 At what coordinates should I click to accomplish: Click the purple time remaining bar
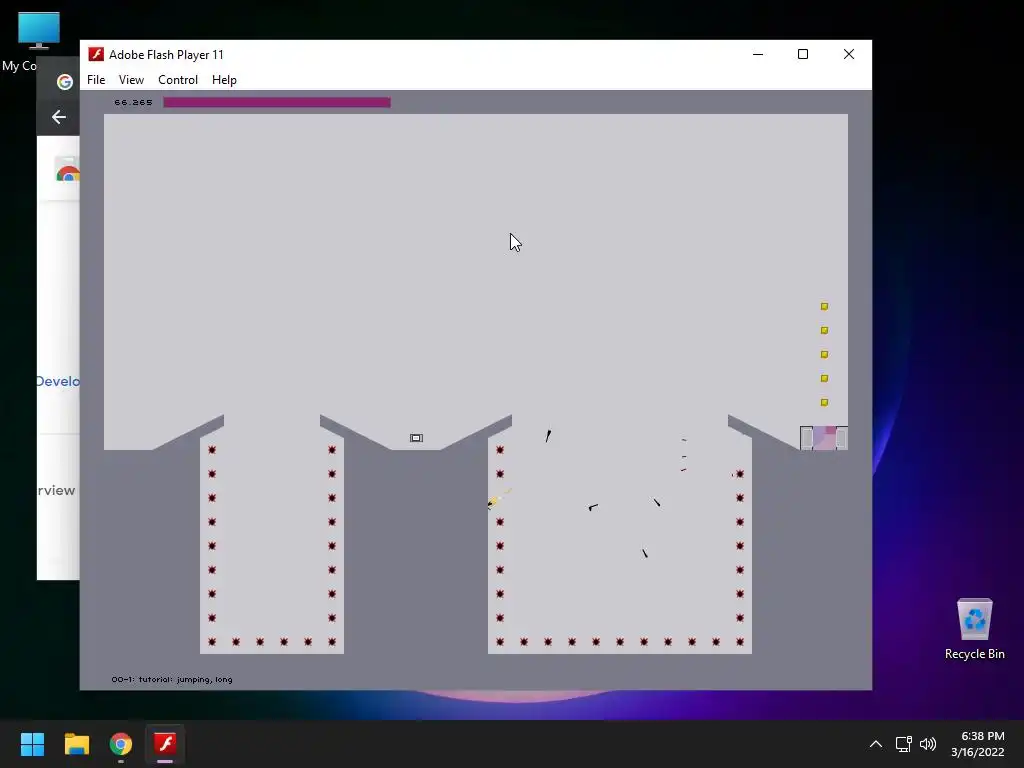click(277, 102)
